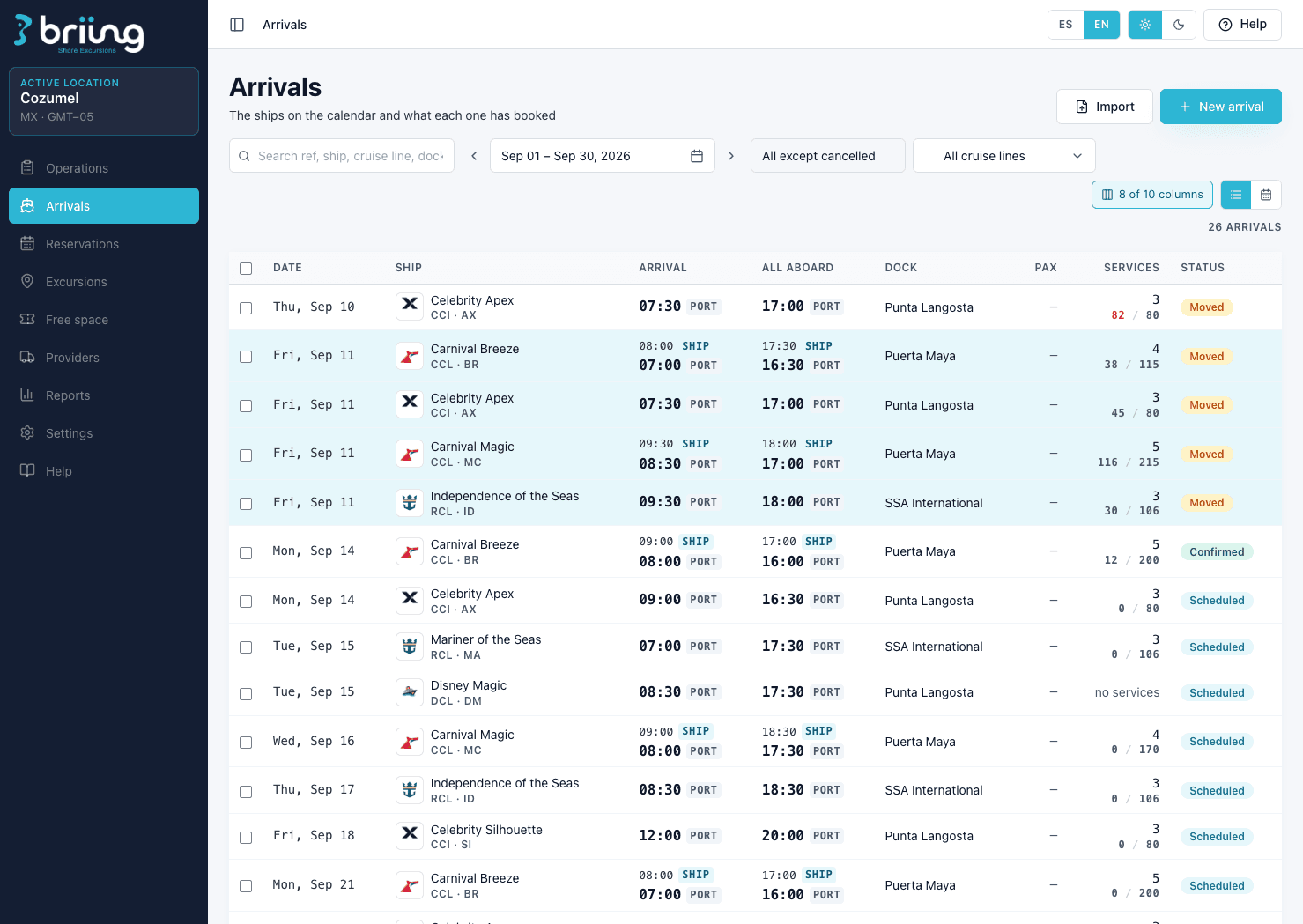Switch to light theme sun icon
This screenshot has width=1303, height=924.
1145,25
